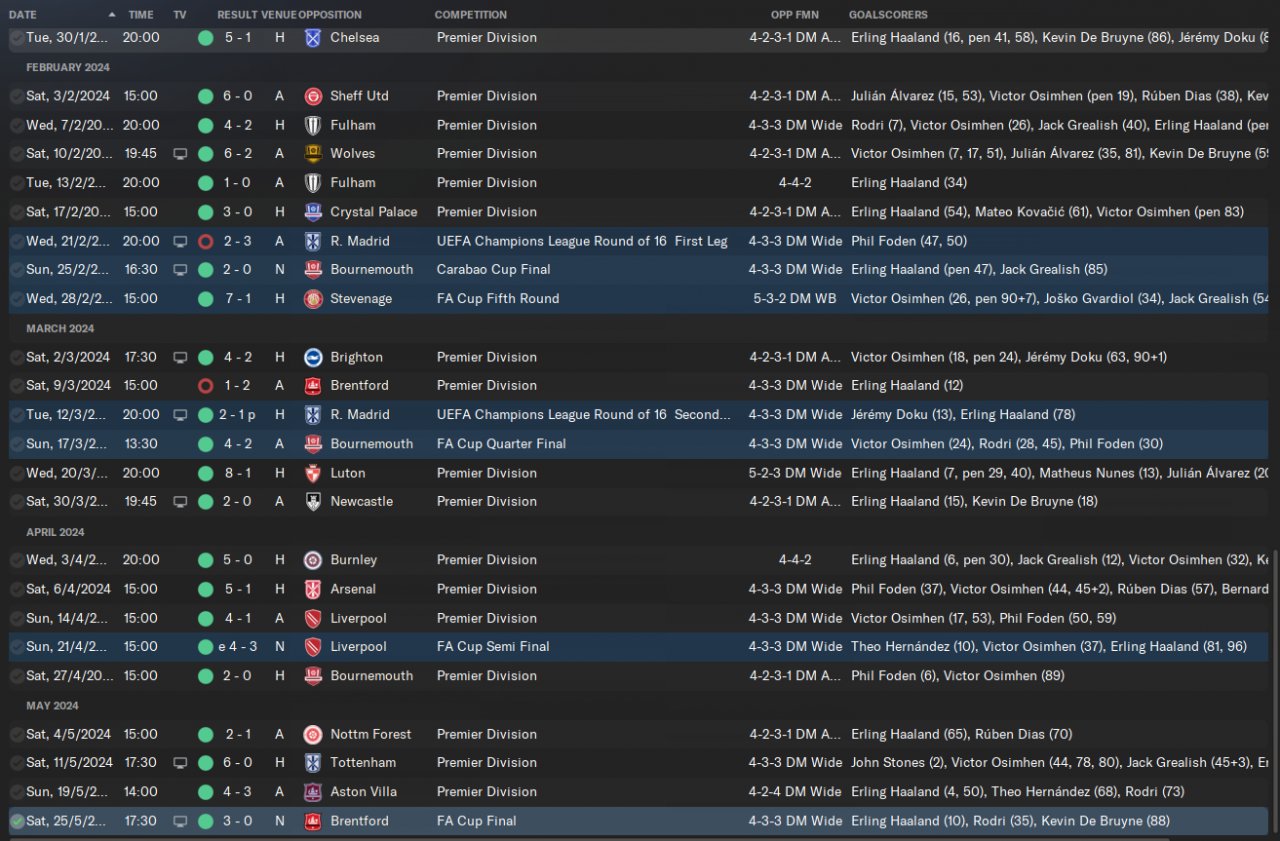Open the 7 - 1 result against Stevenage
This screenshot has width=1280, height=841.
tap(238, 299)
